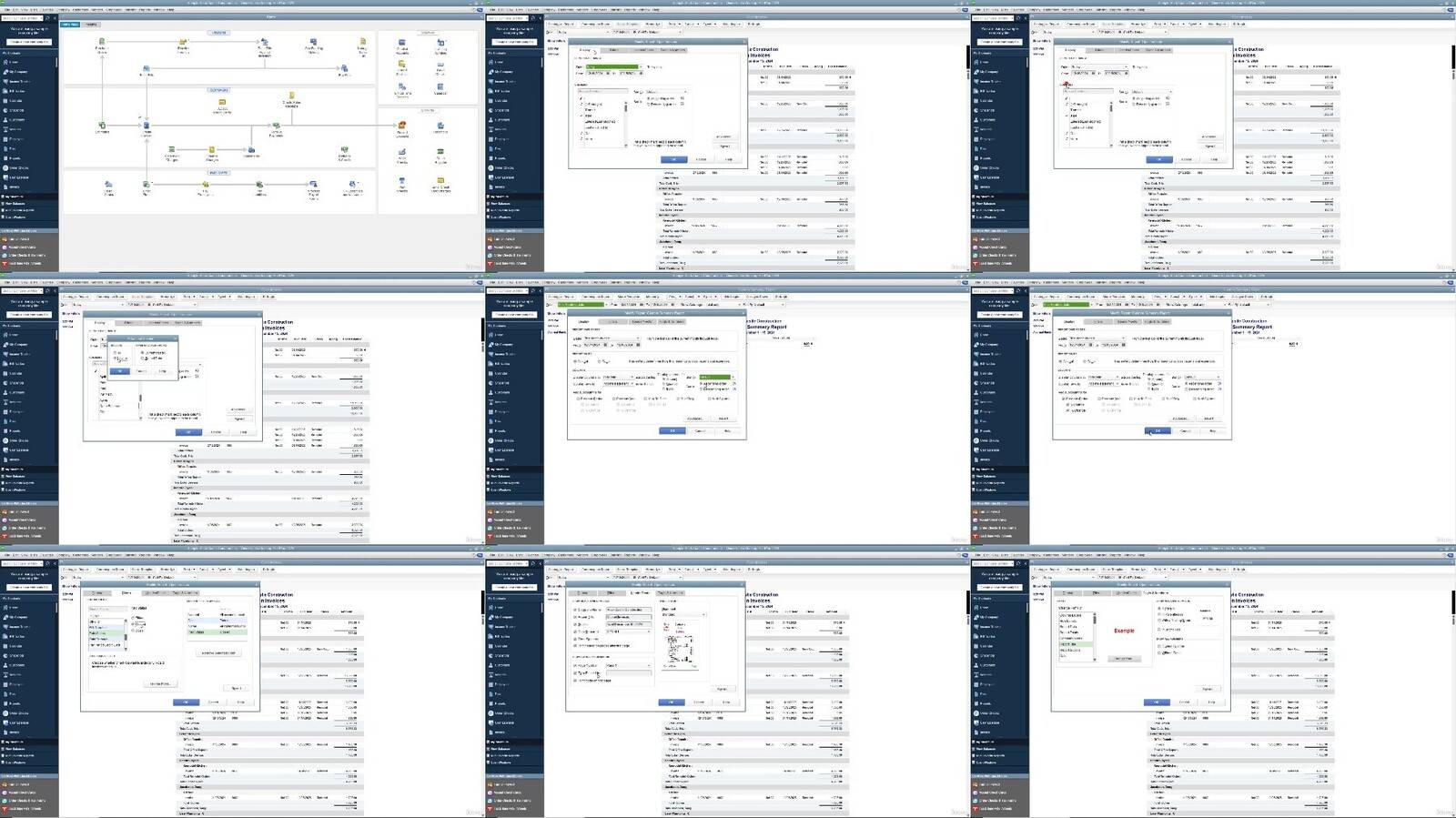Select the In Parentheses radio for negative numbers
The image size is (1456, 818).
tap(1159, 614)
